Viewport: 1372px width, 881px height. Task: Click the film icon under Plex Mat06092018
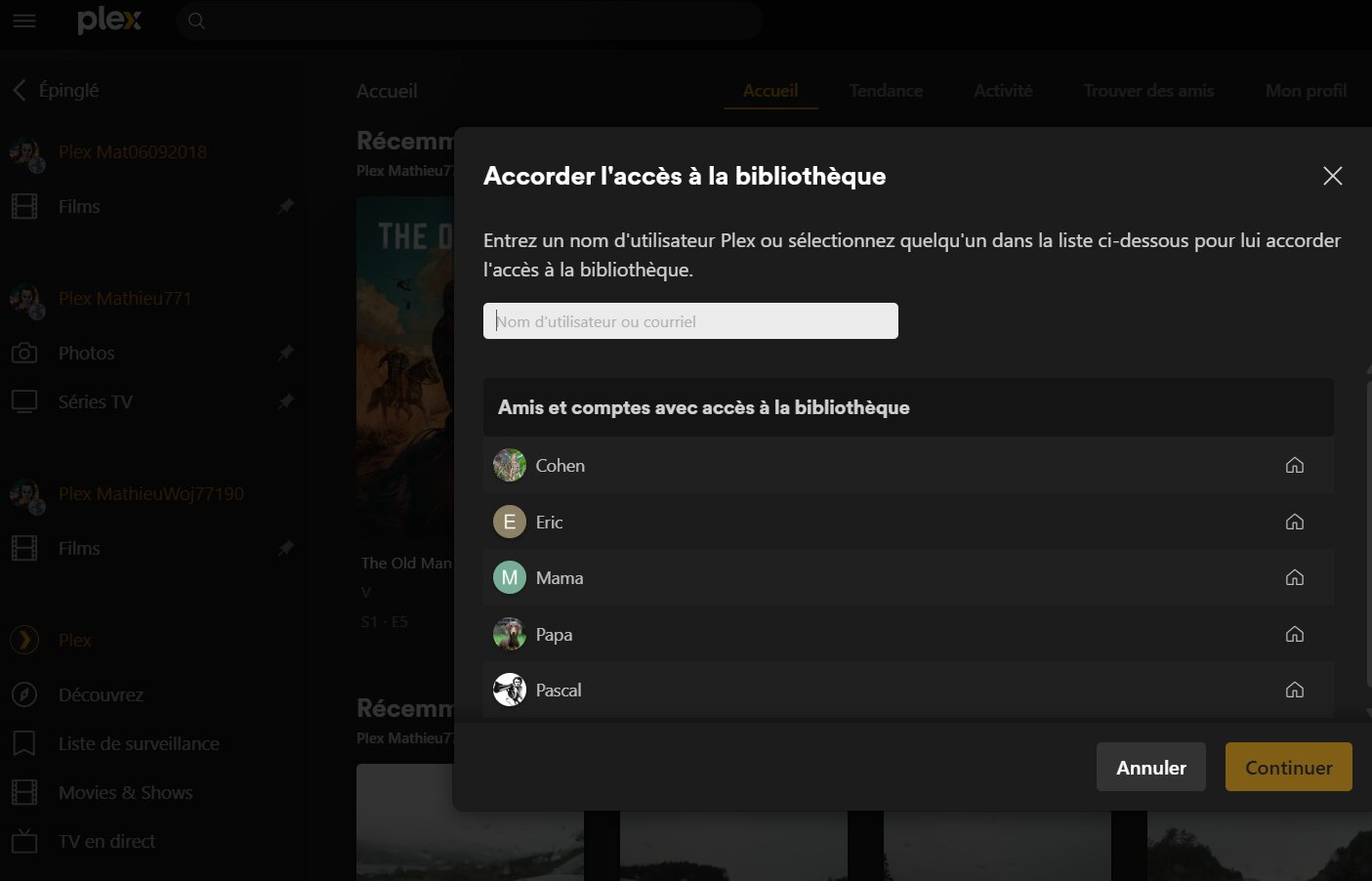click(24, 206)
